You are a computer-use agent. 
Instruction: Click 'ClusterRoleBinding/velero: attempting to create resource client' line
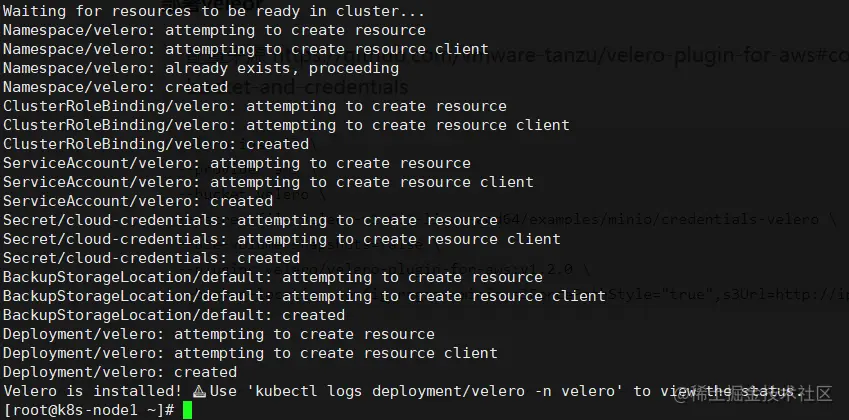coord(286,125)
